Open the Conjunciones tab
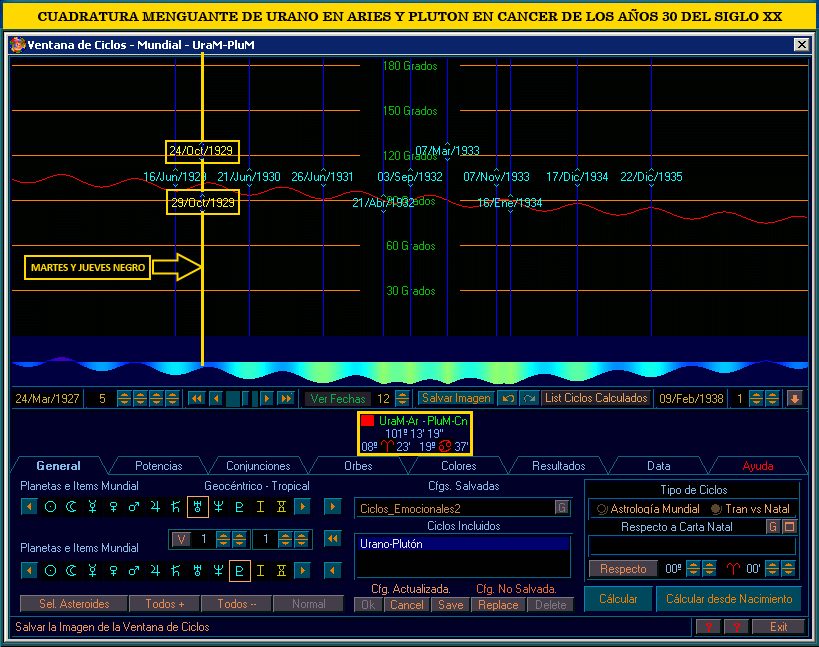This screenshot has height=647, width=819. [258, 466]
